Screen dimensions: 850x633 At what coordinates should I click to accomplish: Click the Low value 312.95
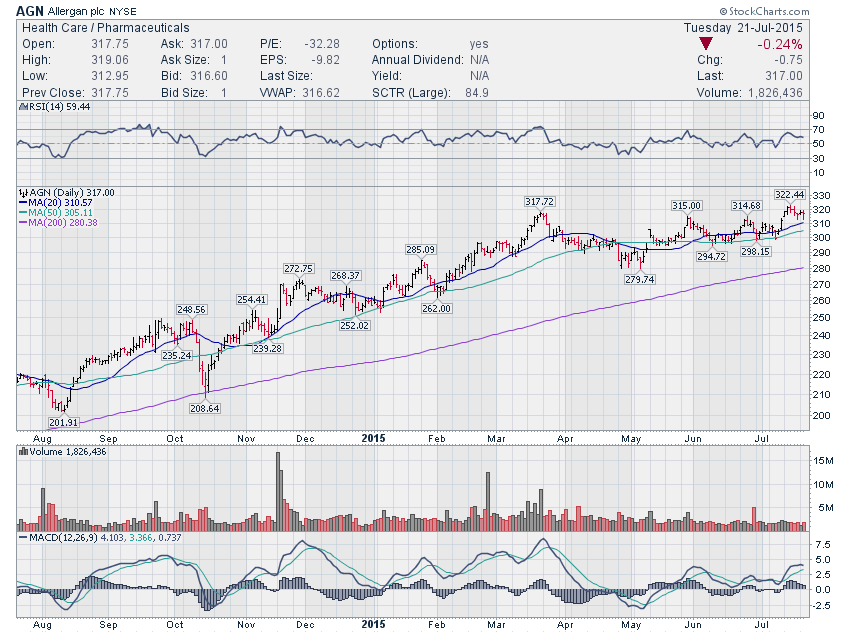tap(110, 76)
